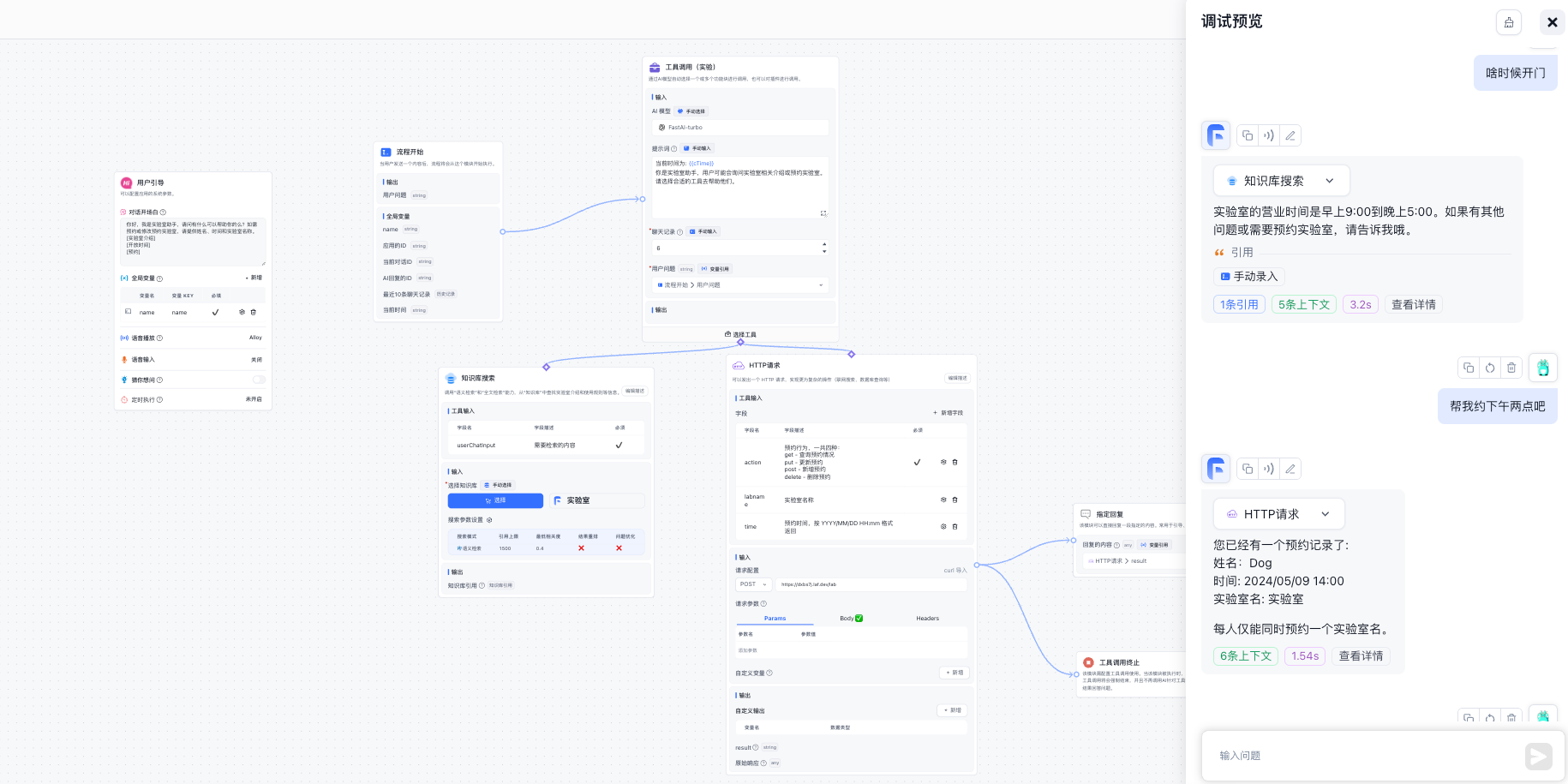Delete the action field in HTTP node

(955, 462)
